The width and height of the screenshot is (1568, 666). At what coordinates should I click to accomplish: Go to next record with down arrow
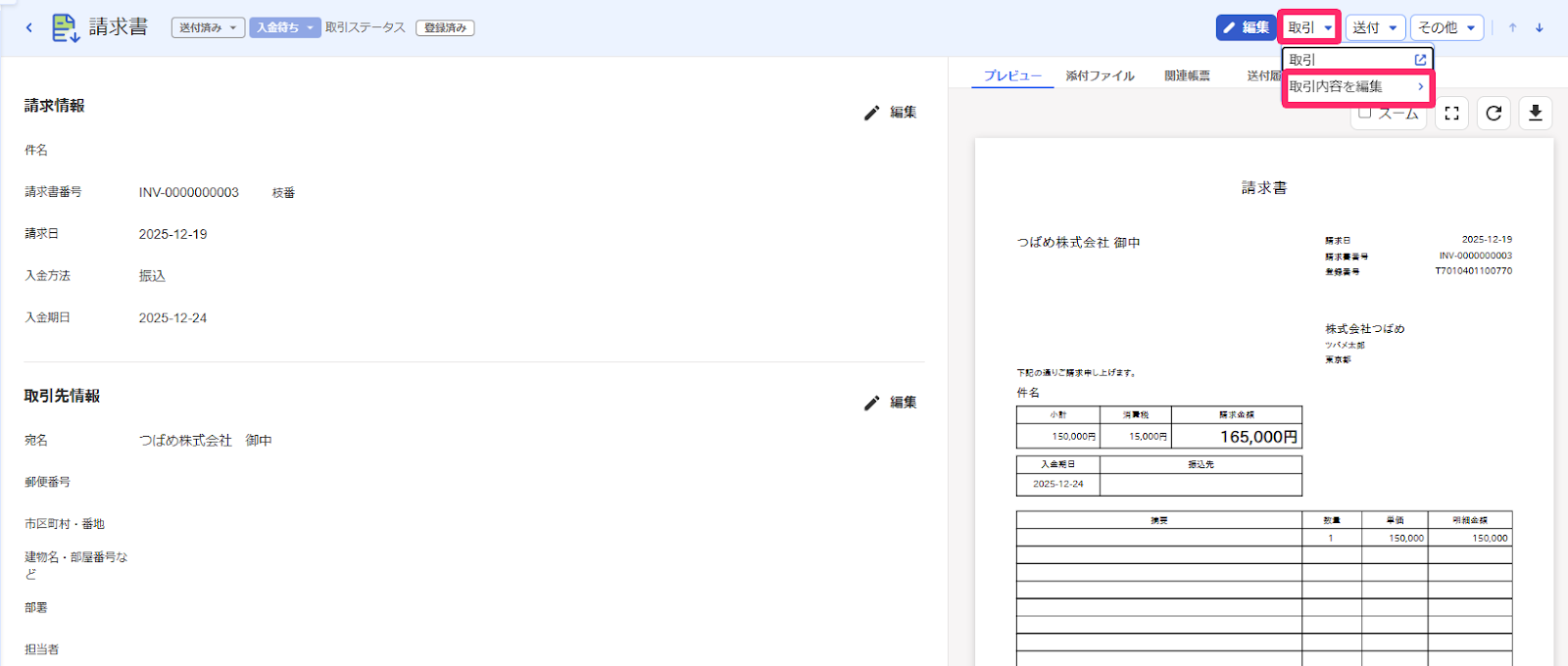click(1540, 27)
